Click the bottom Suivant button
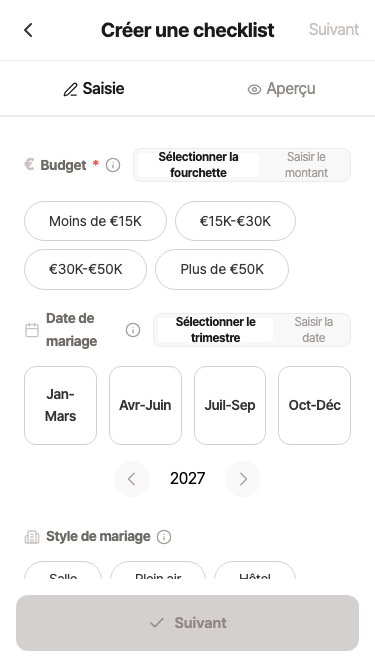The image size is (375, 667). click(x=188, y=623)
